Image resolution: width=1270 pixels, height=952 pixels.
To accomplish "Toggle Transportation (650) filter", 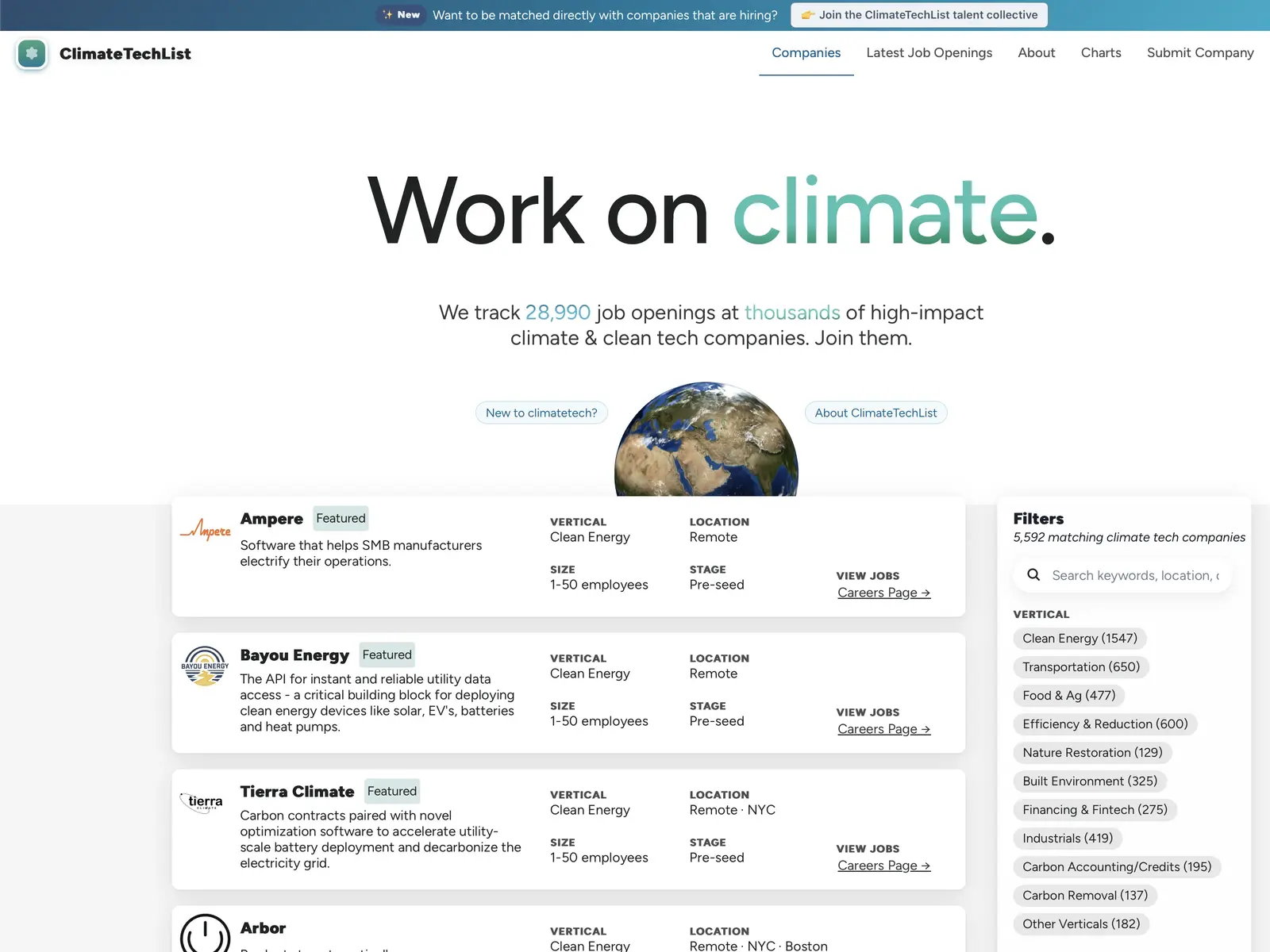I will (1081, 667).
